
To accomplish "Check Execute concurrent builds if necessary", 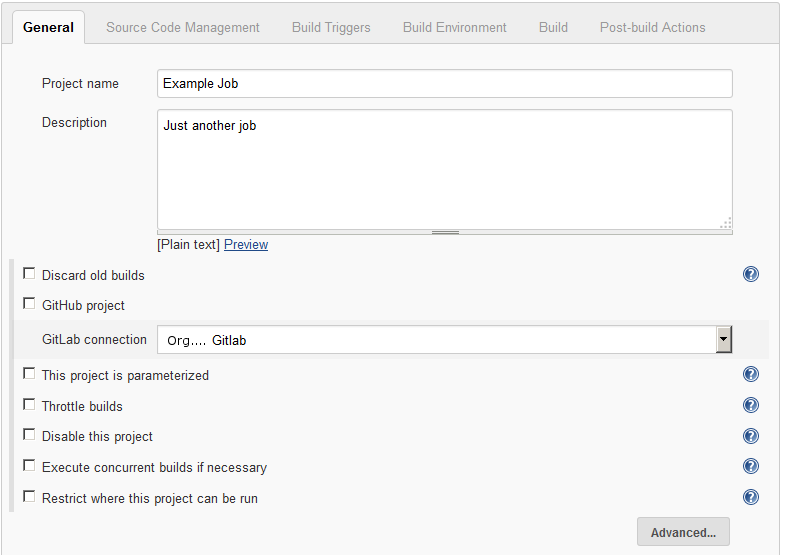I will point(29,466).
